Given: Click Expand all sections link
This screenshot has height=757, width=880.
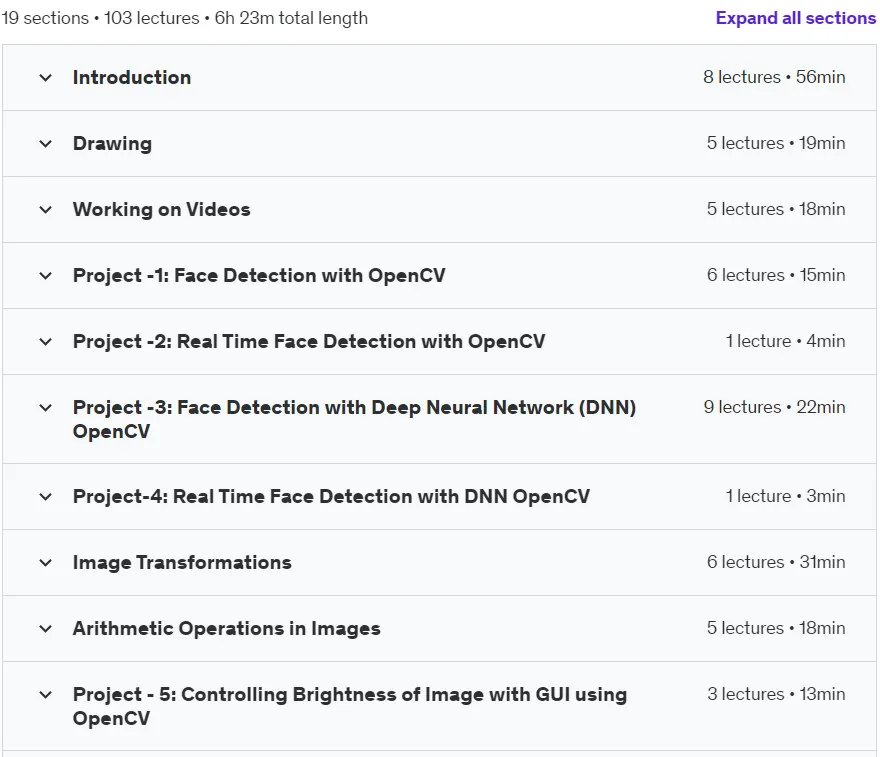Looking at the screenshot, I should click(795, 18).
